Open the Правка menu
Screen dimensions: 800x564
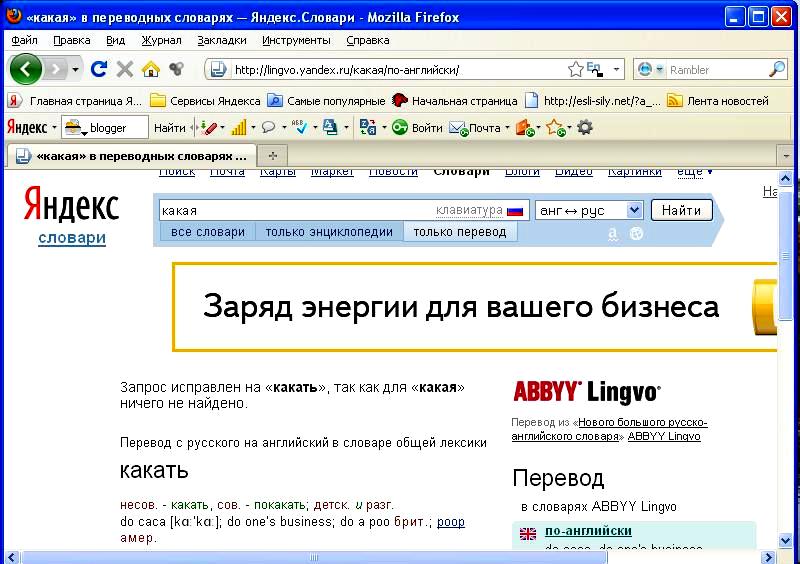pyautogui.click(x=71, y=40)
